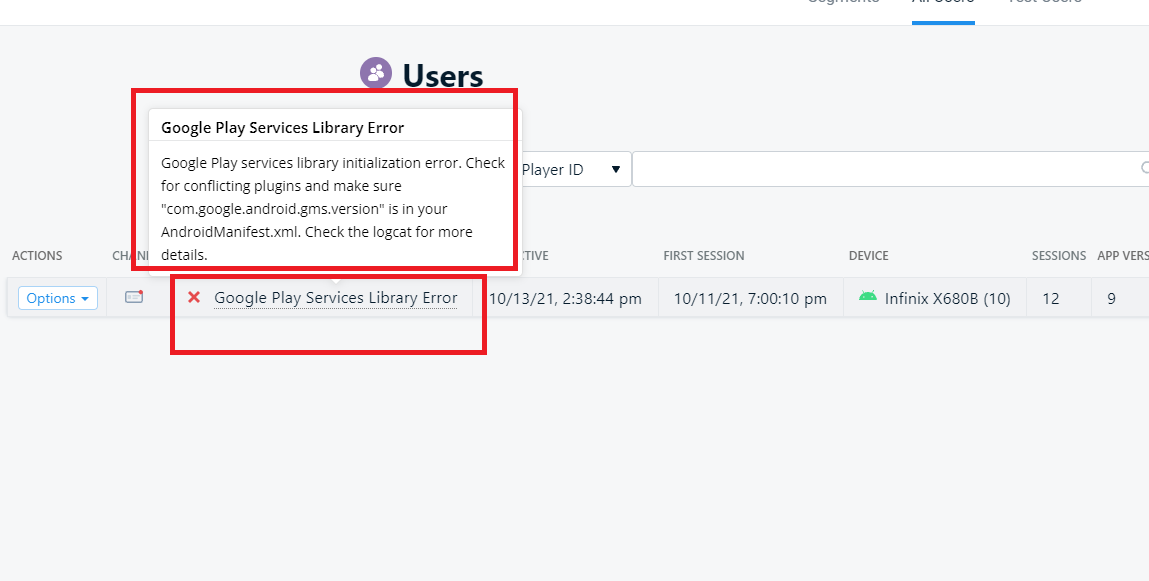
Task: Open the Player ID filter dropdown
Action: (574, 169)
